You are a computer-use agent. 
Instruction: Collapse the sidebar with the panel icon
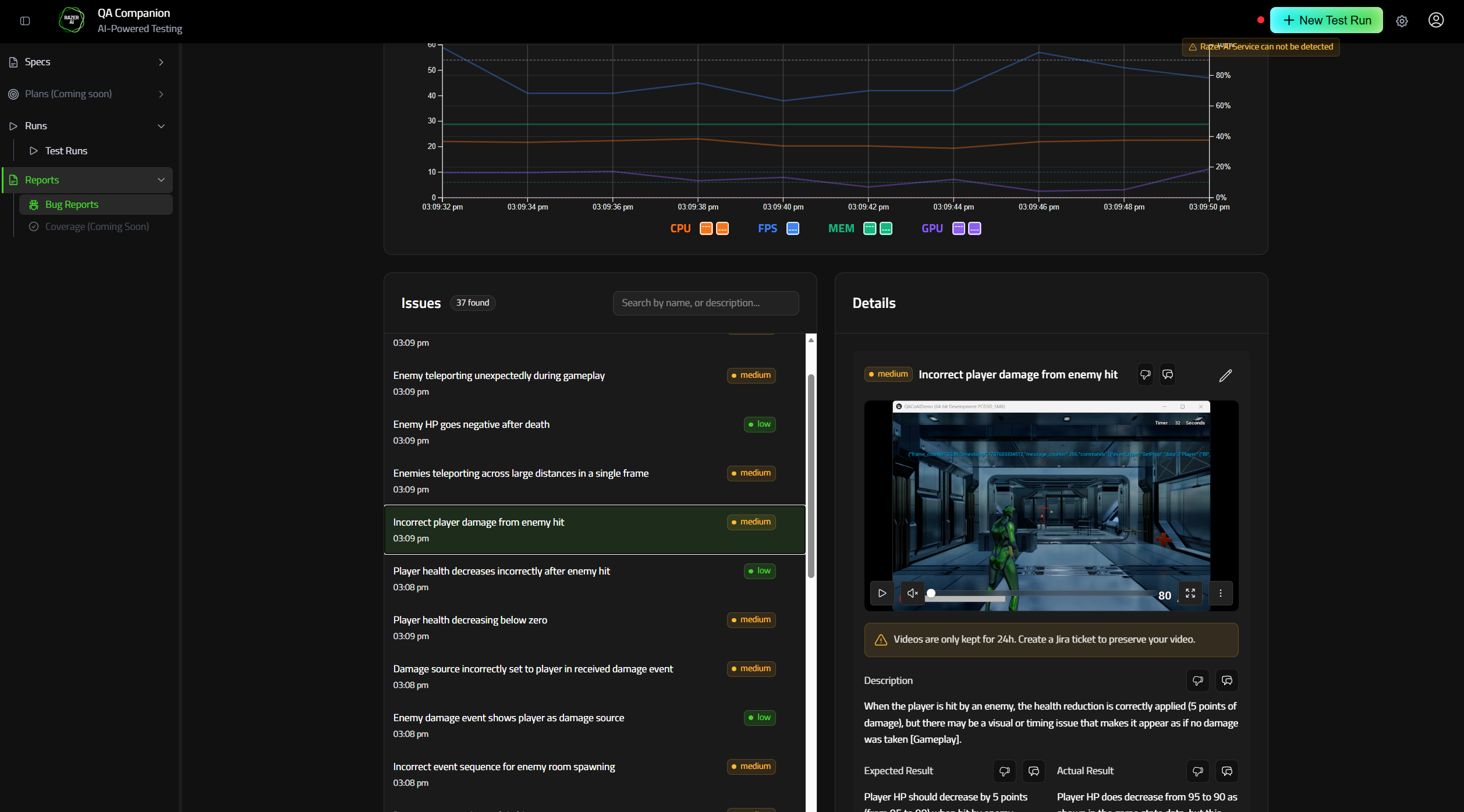pos(24,21)
